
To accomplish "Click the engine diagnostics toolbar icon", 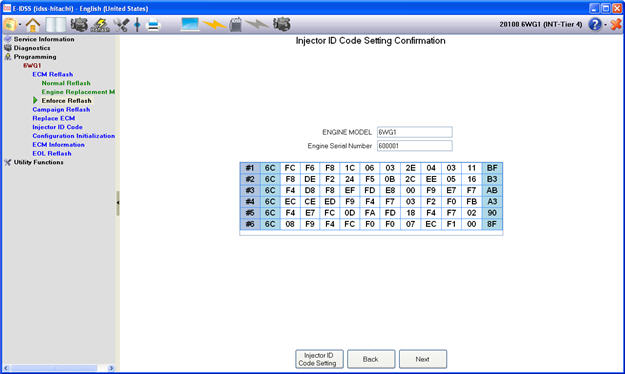I will [x=79, y=25].
